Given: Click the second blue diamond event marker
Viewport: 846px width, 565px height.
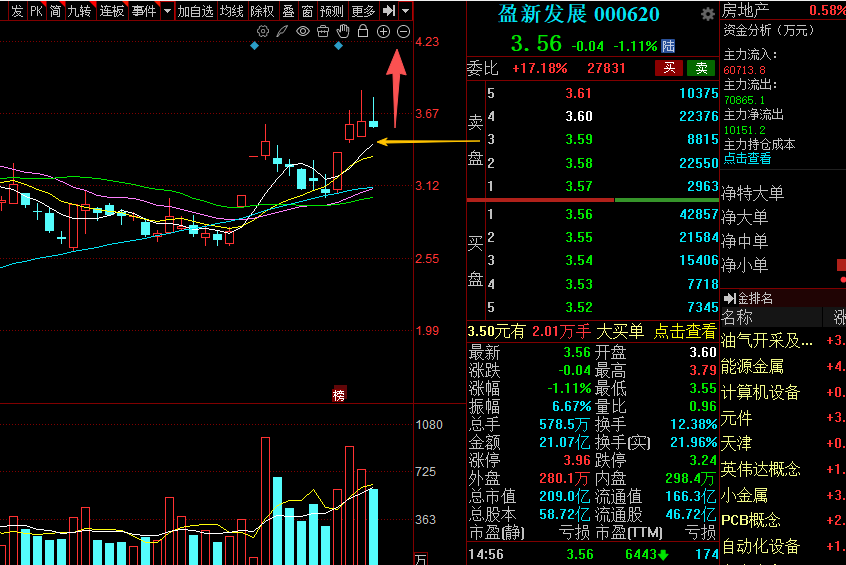Looking at the screenshot, I should 338,46.
